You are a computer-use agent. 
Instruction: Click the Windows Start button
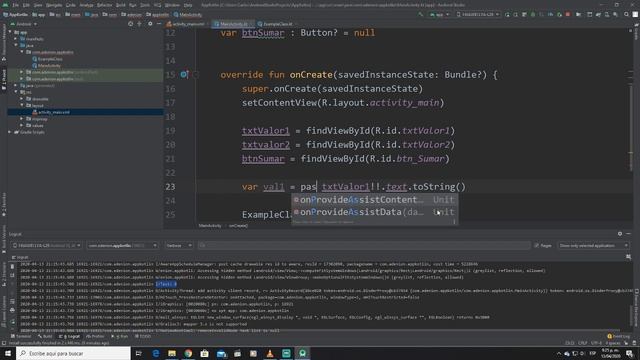tap(8, 353)
